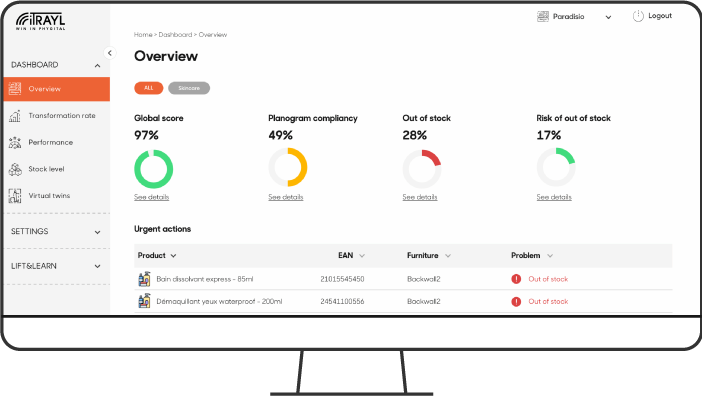See details under Risk of out of stock
The image size is (702, 396).
(554, 197)
